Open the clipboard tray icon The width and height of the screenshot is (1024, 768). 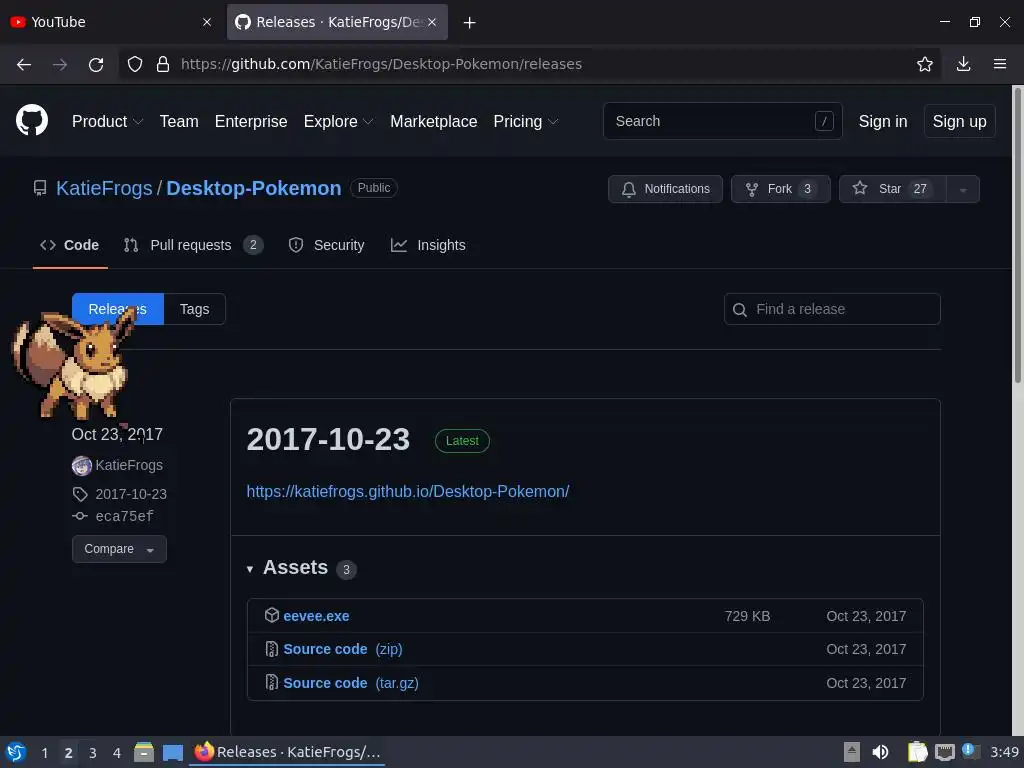click(917, 752)
